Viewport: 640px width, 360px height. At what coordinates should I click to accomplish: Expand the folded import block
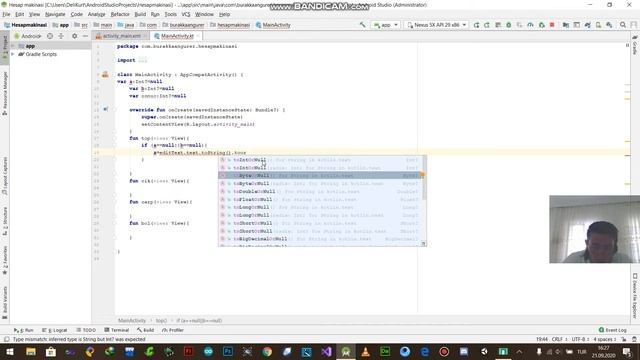pyautogui.click(x=142, y=60)
